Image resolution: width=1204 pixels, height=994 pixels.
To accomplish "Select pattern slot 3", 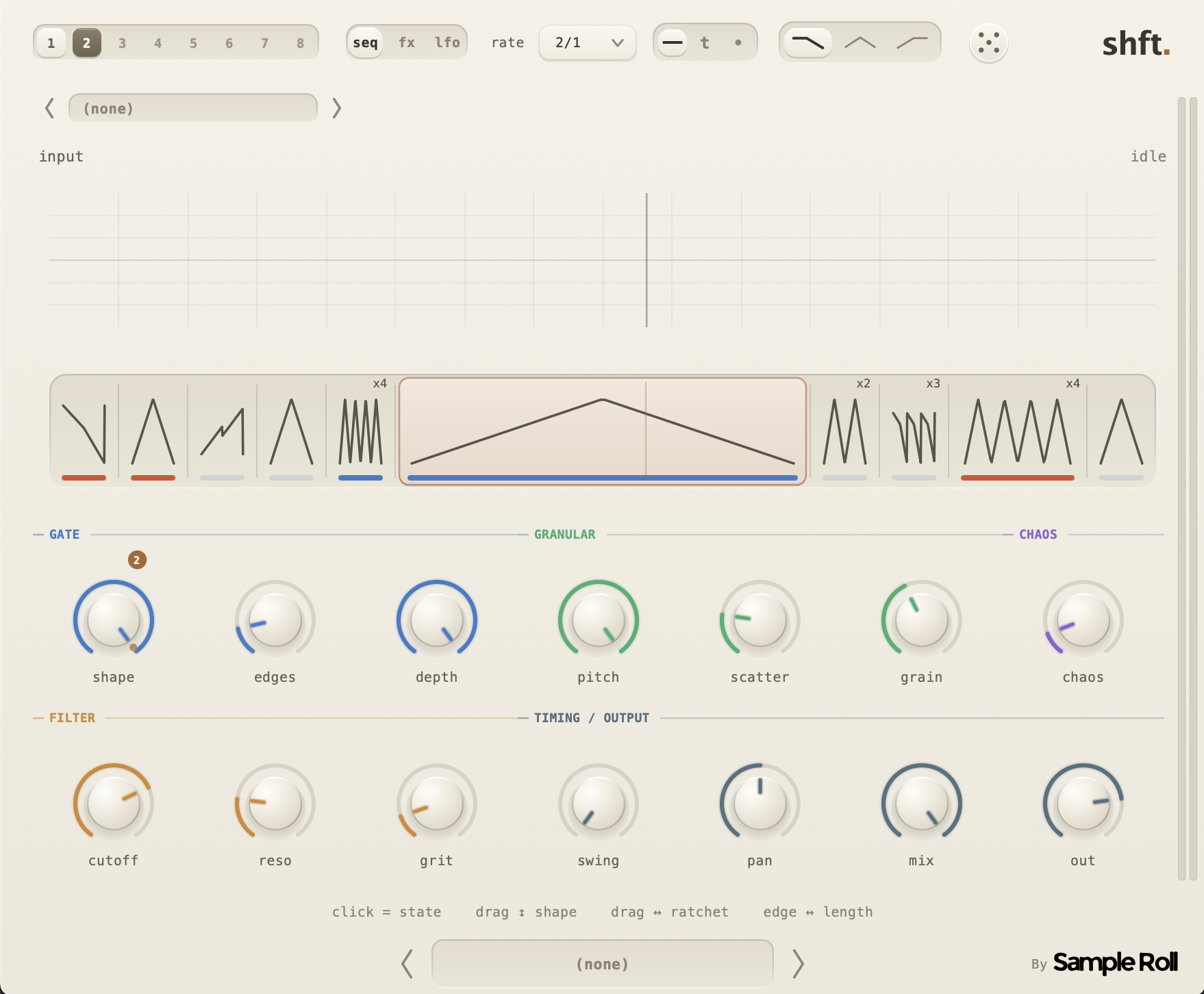I will tap(122, 43).
